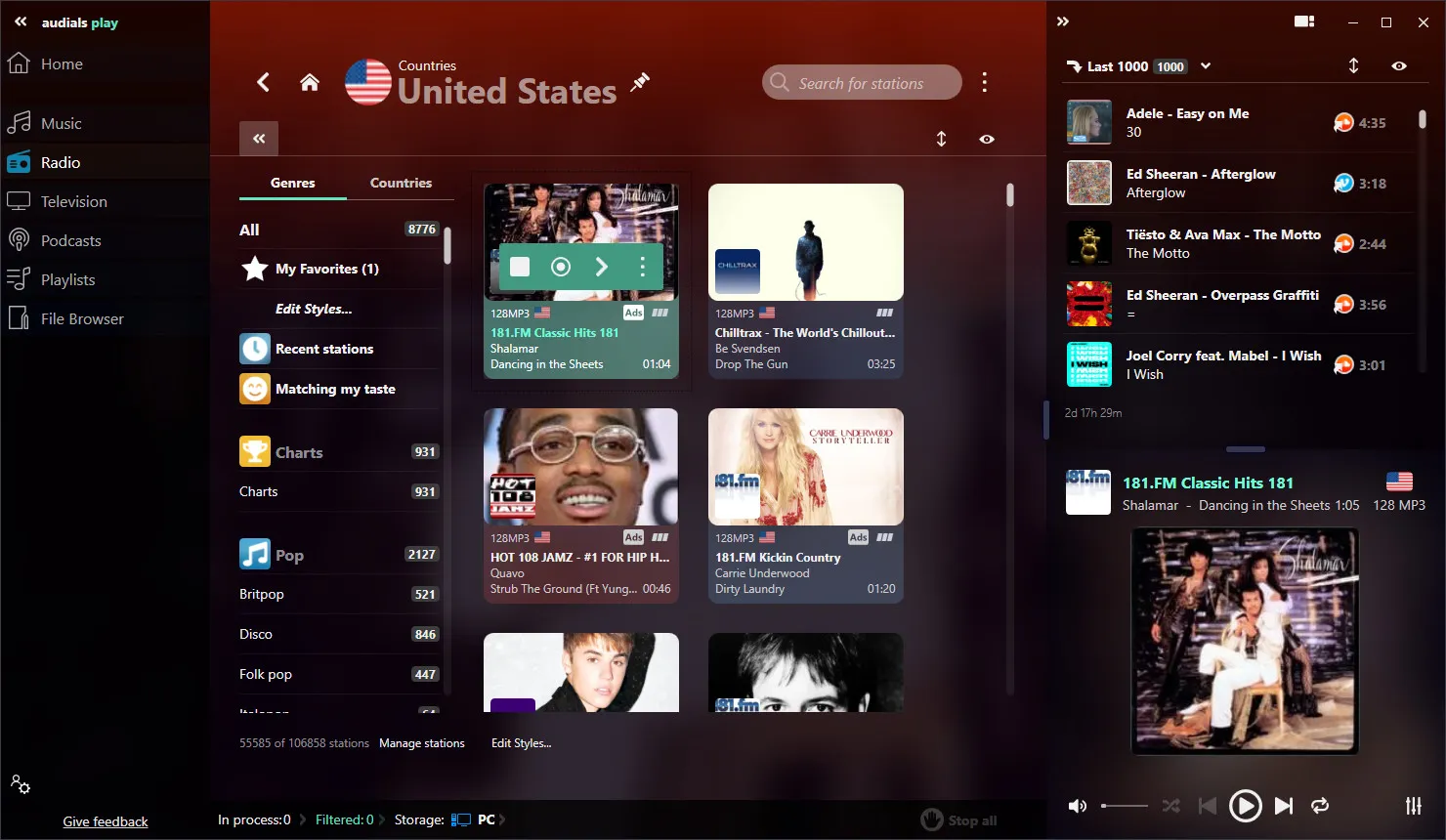1446x840 pixels.
Task: Select Tiësto & Ava Max - The Motto
Action: tap(1239, 243)
